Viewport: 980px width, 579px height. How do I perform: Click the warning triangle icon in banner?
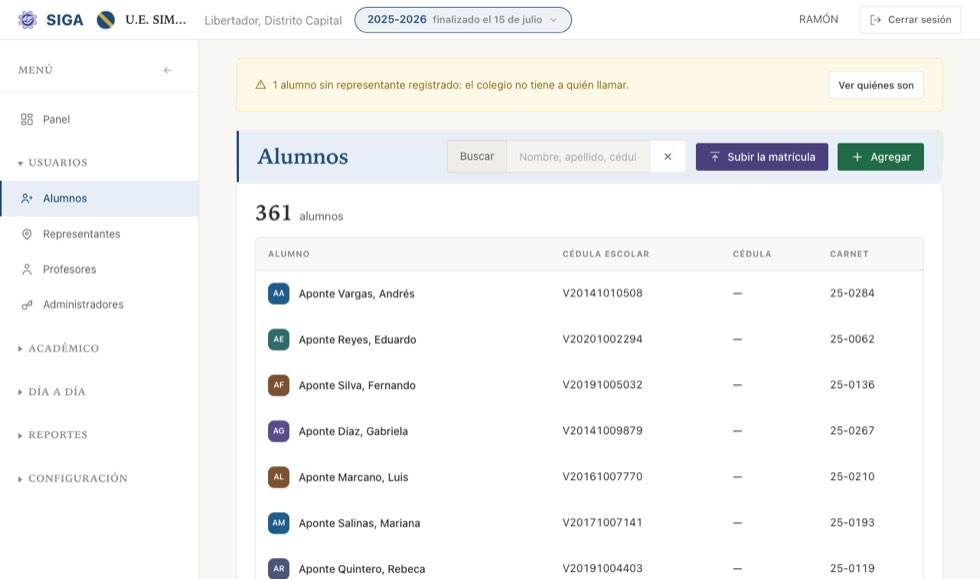coord(261,85)
